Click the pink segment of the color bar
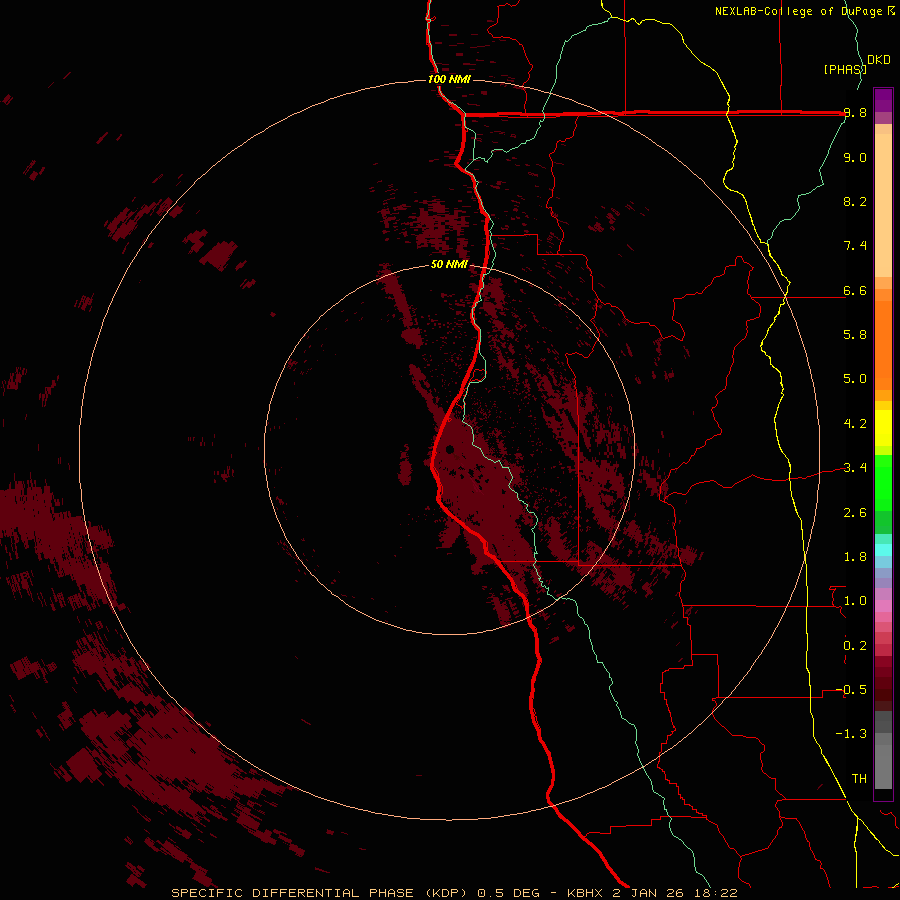Viewport: 900px width, 900px height. tap(883, 606)
